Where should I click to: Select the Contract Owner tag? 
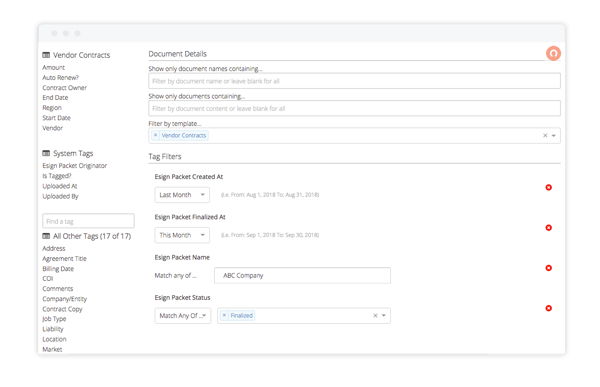pos(65,88)
